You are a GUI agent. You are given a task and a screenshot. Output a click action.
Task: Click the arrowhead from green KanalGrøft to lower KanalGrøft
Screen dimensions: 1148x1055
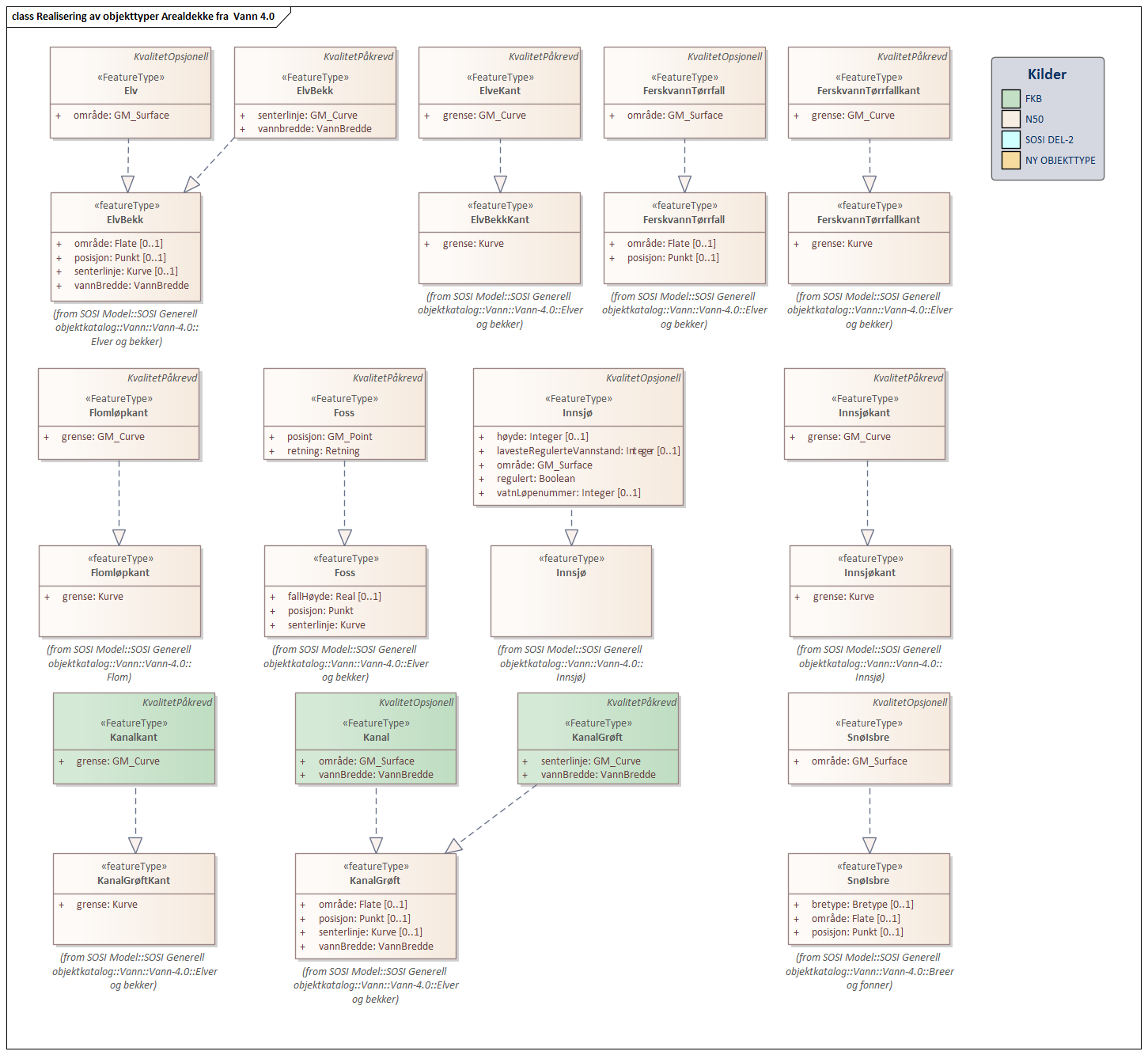453,846
